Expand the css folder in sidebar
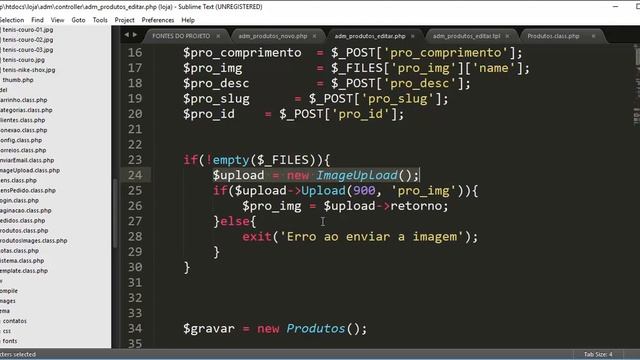This screenshot has height=360, width=640. click(x=7, y=331)
